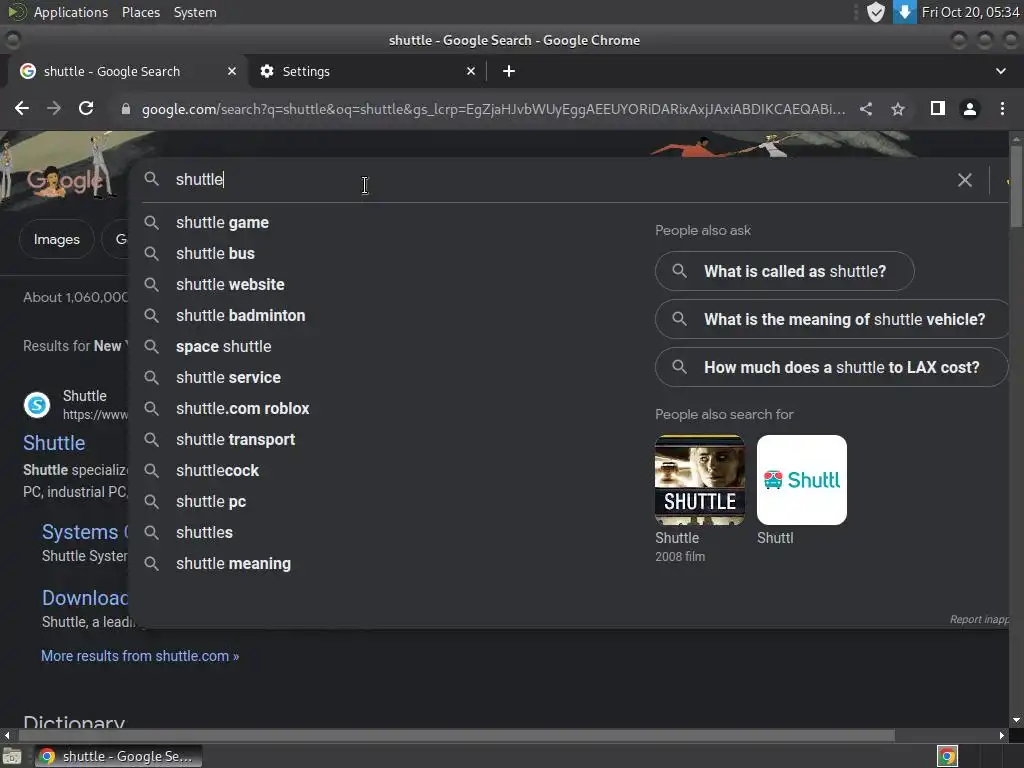Click the padlock site info icon
The width and height of the screenshot is (1024, 768).
coord(125,109)
